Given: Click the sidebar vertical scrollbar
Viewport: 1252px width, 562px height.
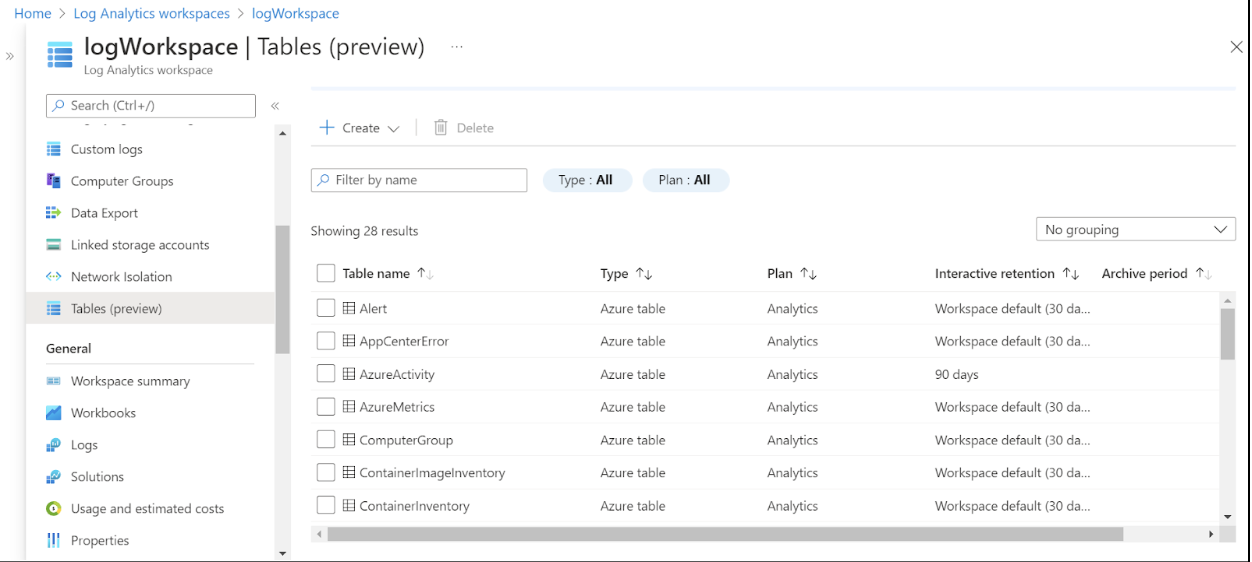Looking at the screenshot, I should (282, 290).
